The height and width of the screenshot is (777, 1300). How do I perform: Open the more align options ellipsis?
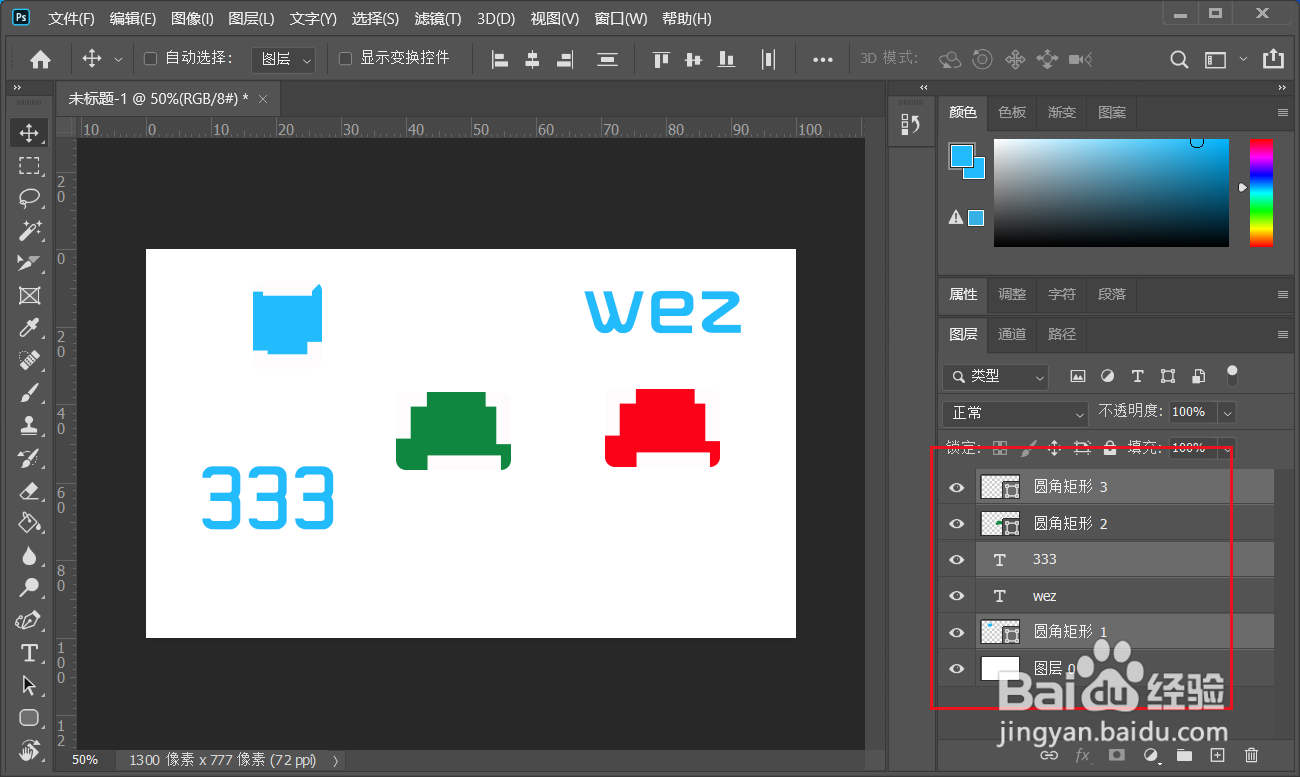point(823,59)
